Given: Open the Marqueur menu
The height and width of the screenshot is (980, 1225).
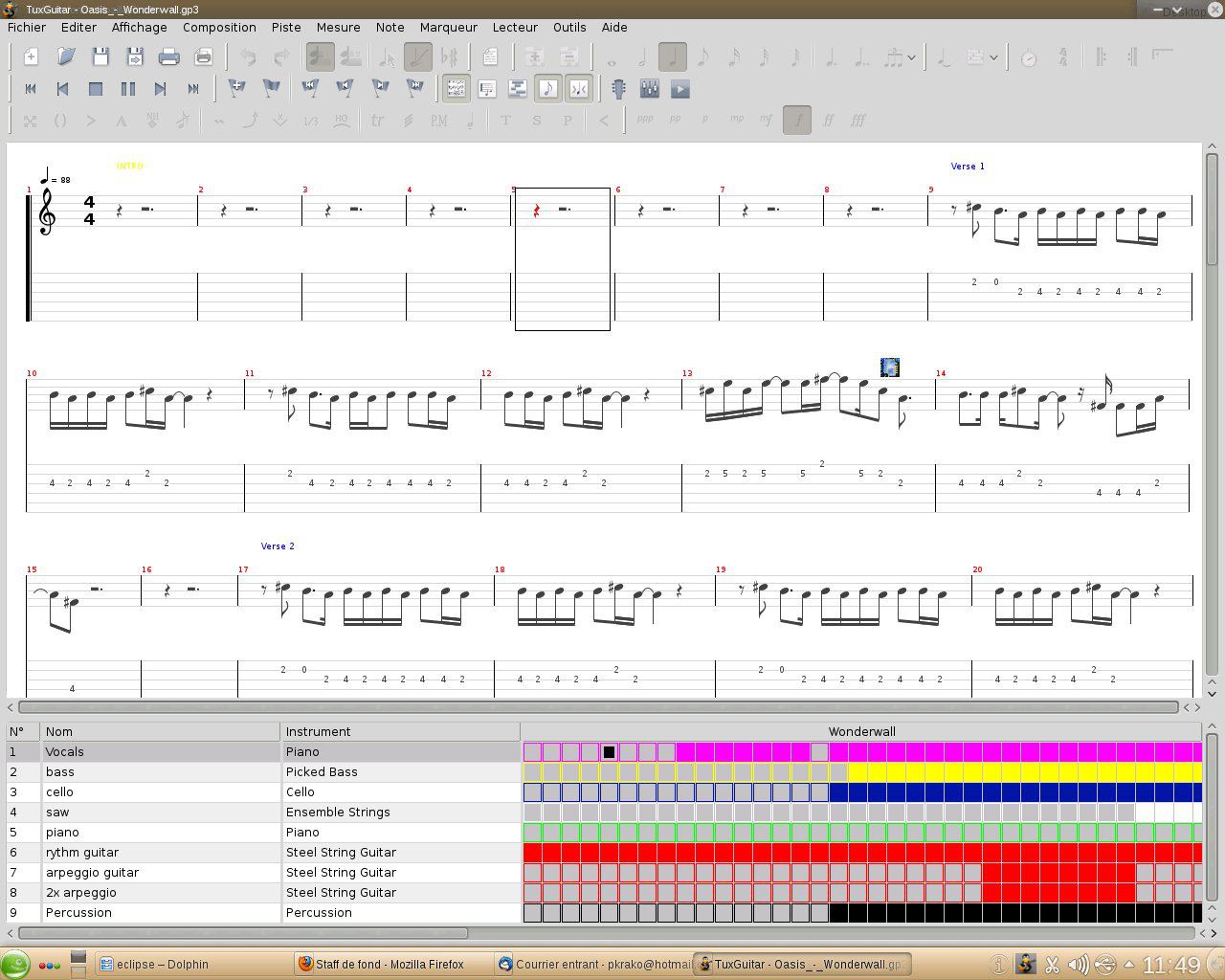Looking at the screenshot, I should coord(447,27).
